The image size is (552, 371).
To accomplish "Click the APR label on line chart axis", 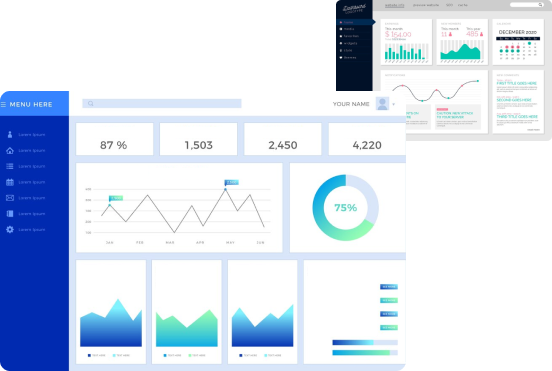I will 200,243.
